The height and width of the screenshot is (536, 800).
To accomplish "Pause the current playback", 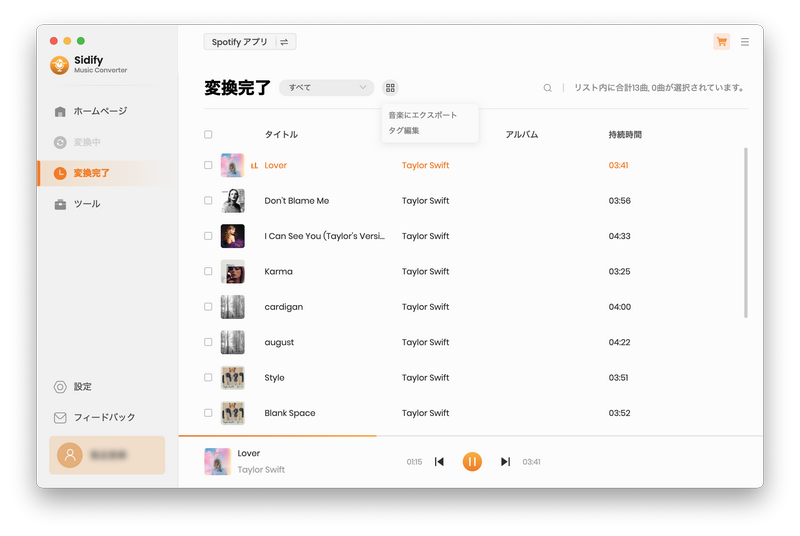I will tap(472, 462).
